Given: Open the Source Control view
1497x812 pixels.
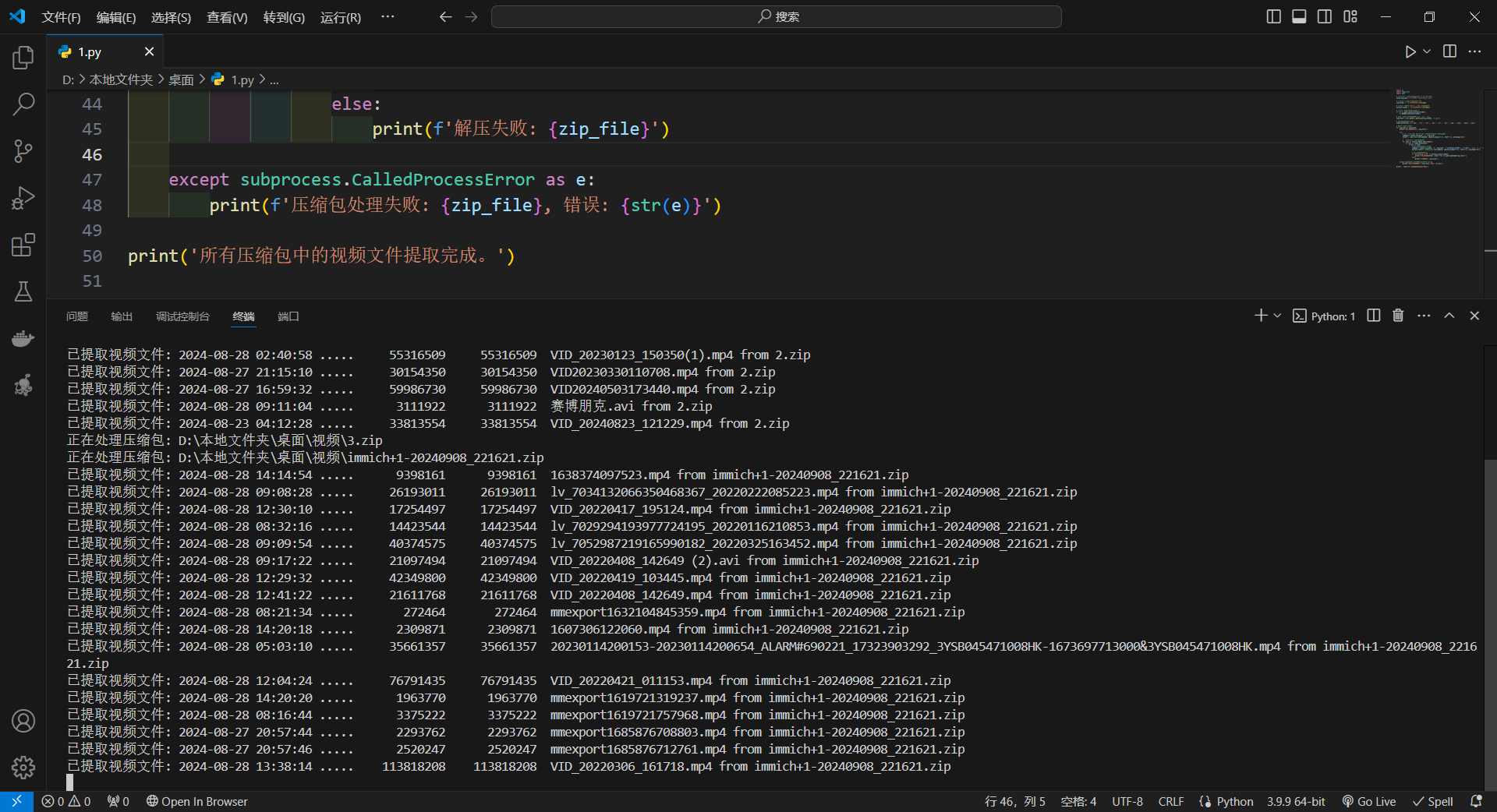Looking at the screenshot, I should pyautogui.click(x=23, y=150).
